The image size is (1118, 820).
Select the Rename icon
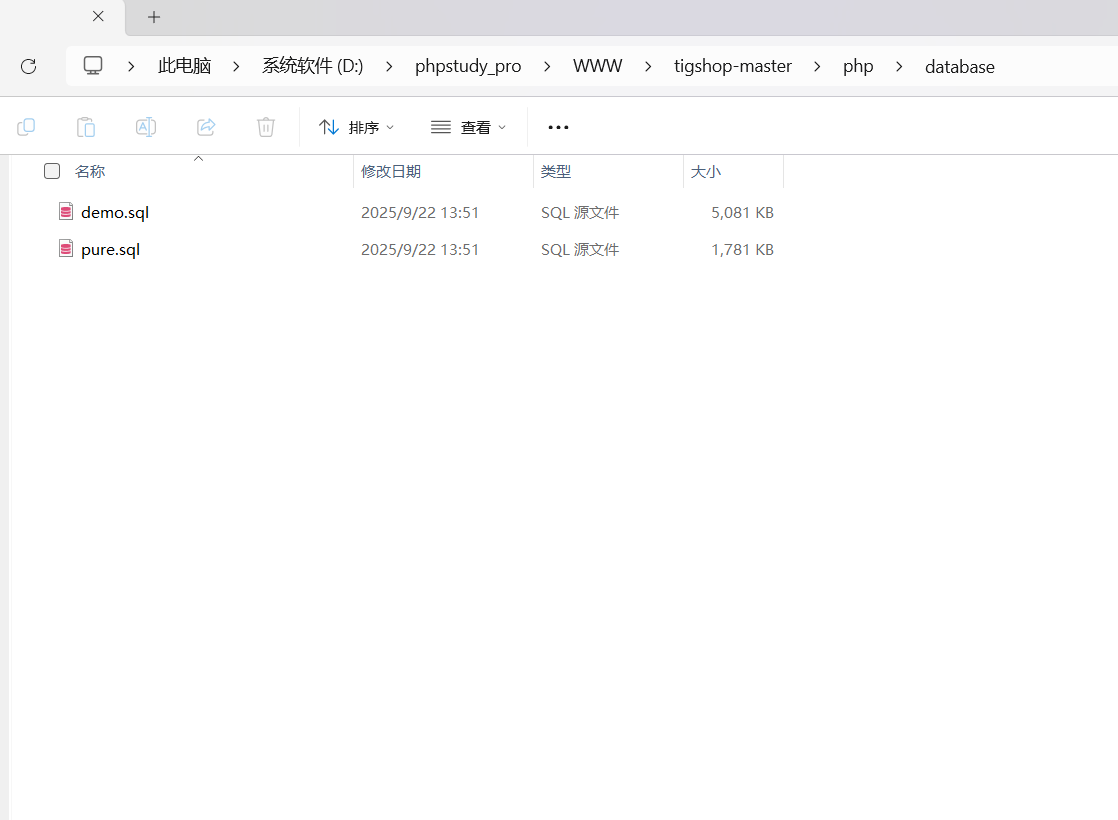coord(146,127)
